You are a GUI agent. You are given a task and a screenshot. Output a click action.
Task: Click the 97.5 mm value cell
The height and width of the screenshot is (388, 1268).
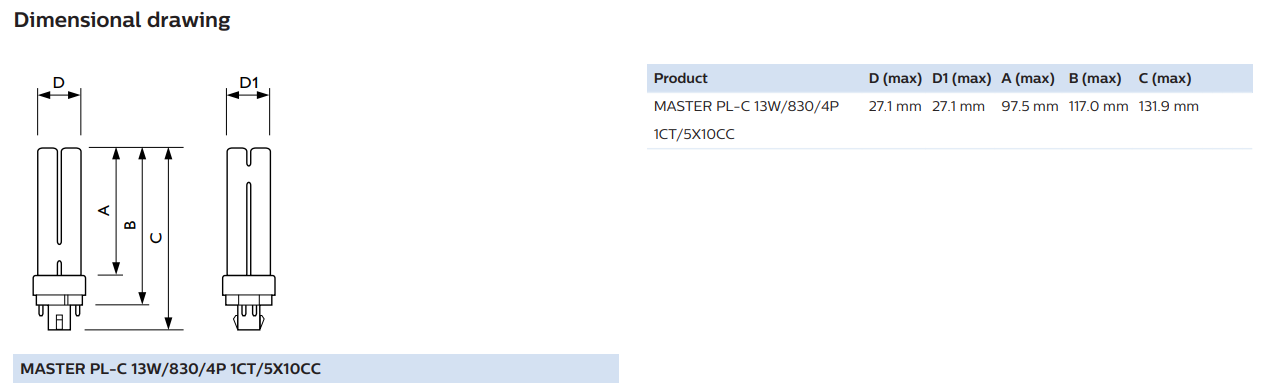tap(1029, 106)
